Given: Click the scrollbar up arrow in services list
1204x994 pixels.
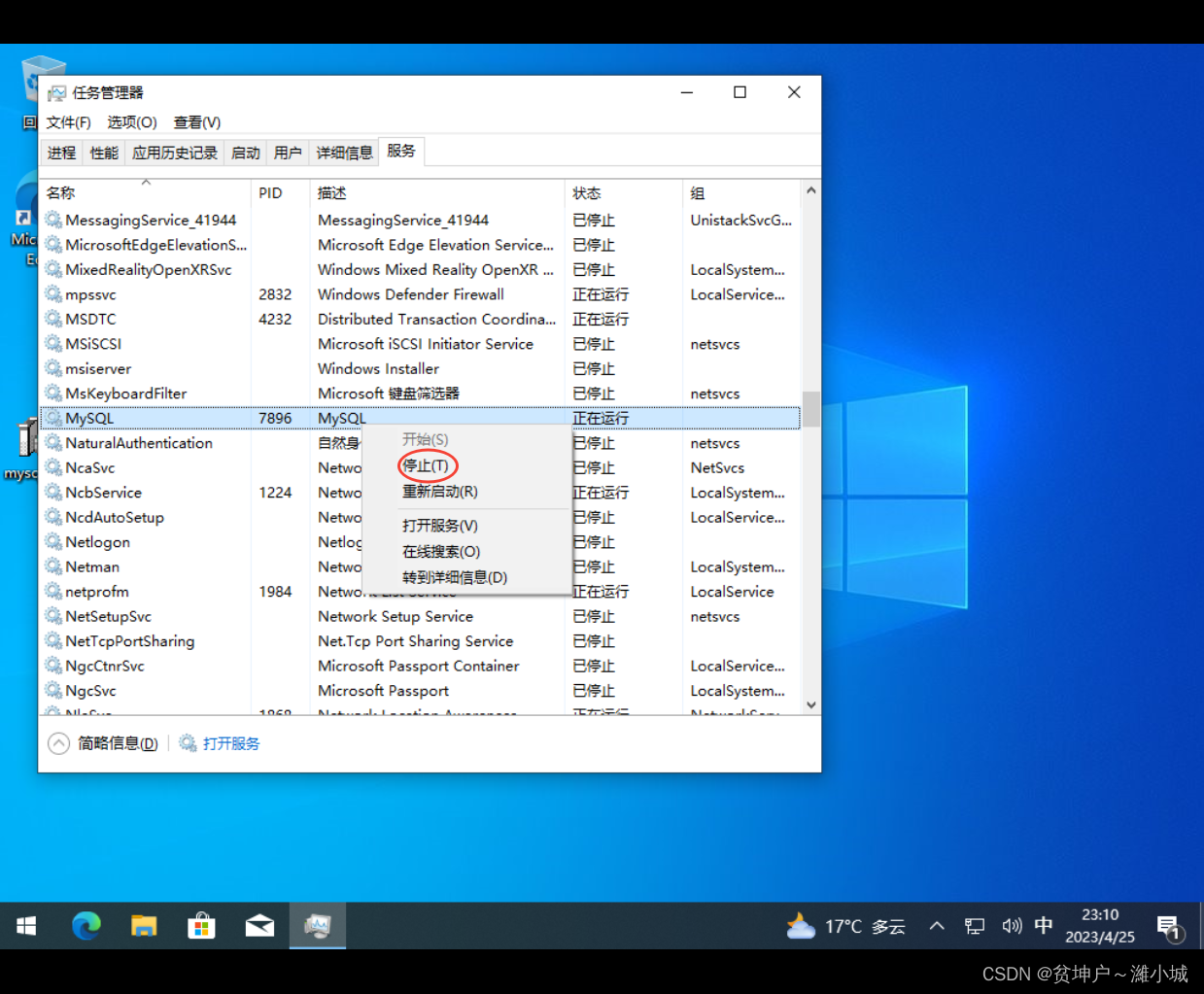Looking at the screenshot, I should (x=811, y=190).
